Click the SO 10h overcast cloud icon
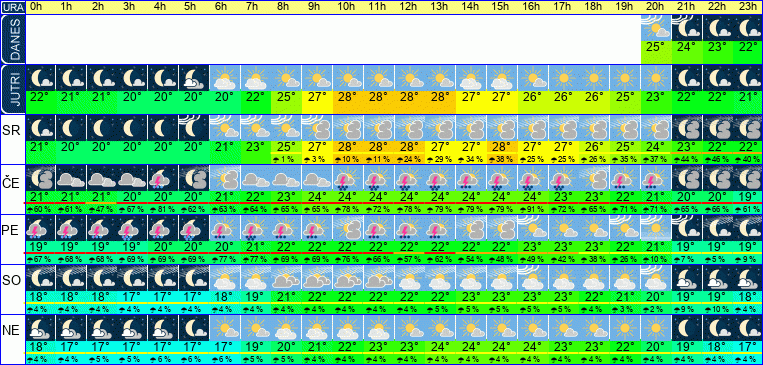Viewport: 763px width, 365px height. coord(348,278)
